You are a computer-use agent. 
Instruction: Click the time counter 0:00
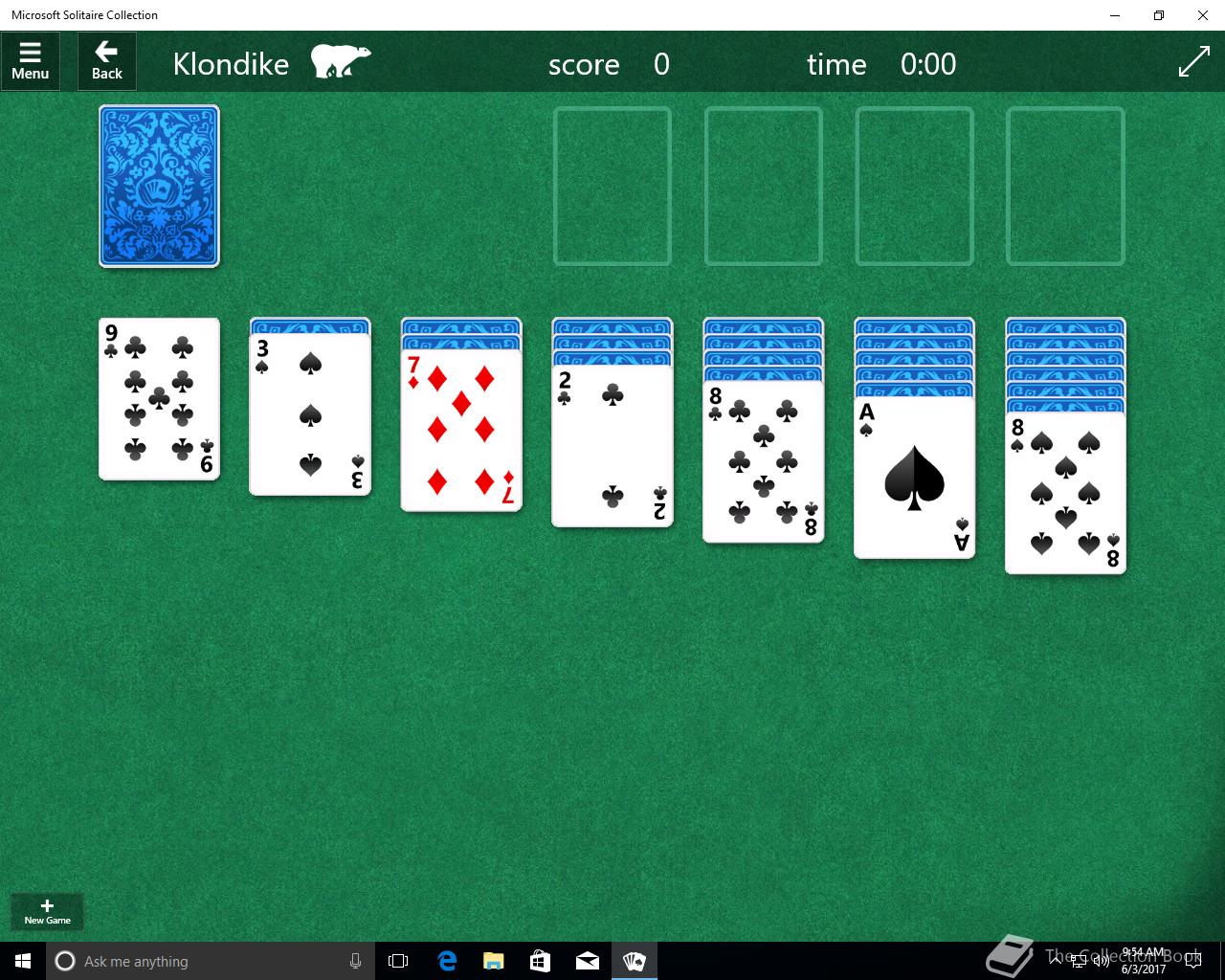[928, 64]
